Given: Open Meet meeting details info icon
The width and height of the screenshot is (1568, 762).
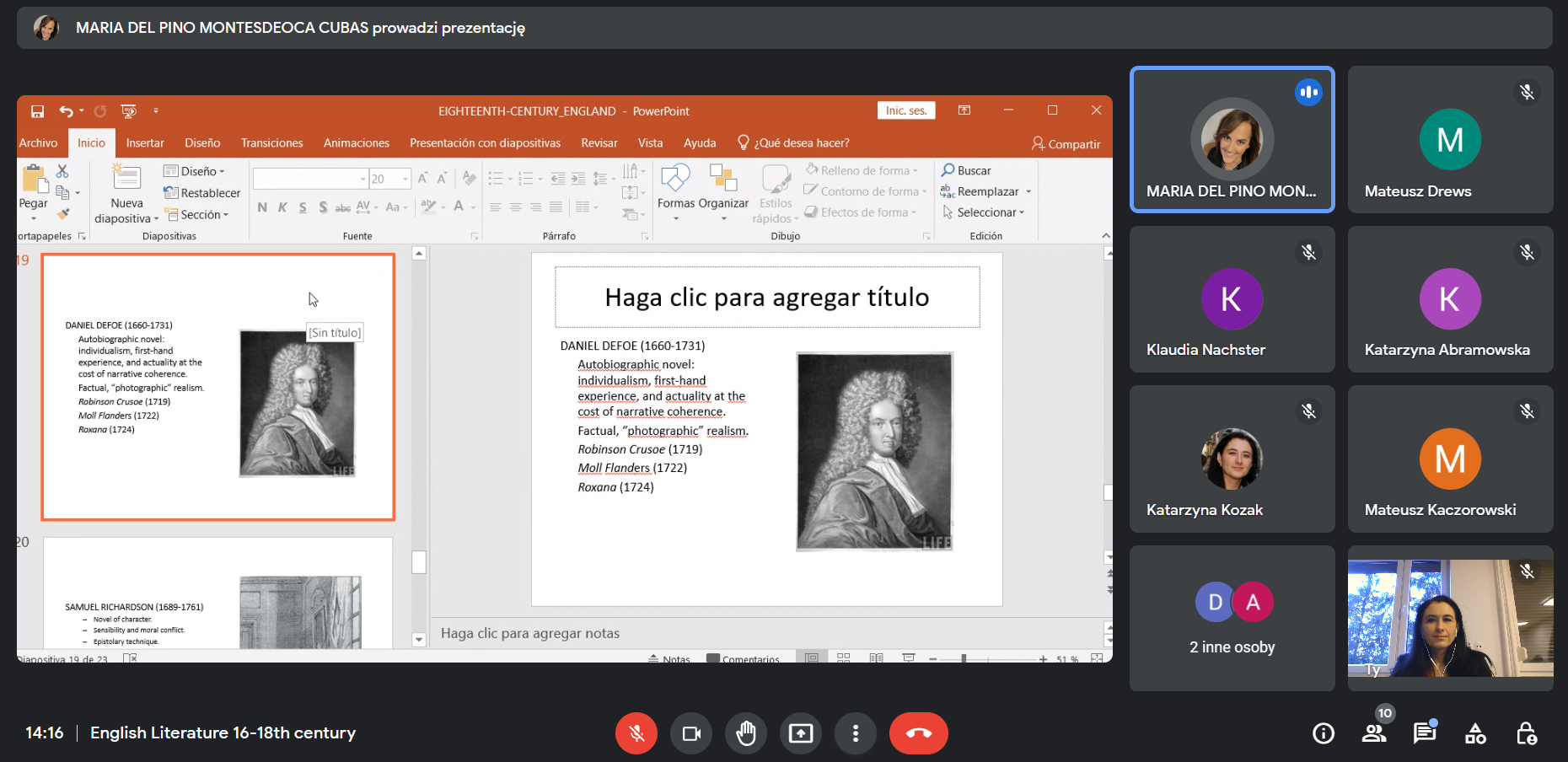Looking at the screenshot, I should tap(1324, 733).
